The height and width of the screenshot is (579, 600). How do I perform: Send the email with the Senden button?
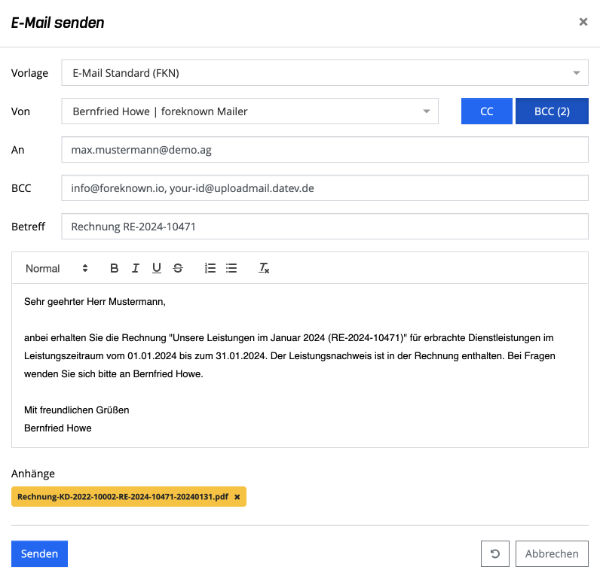pyautogui.click(x=39, y=553)
